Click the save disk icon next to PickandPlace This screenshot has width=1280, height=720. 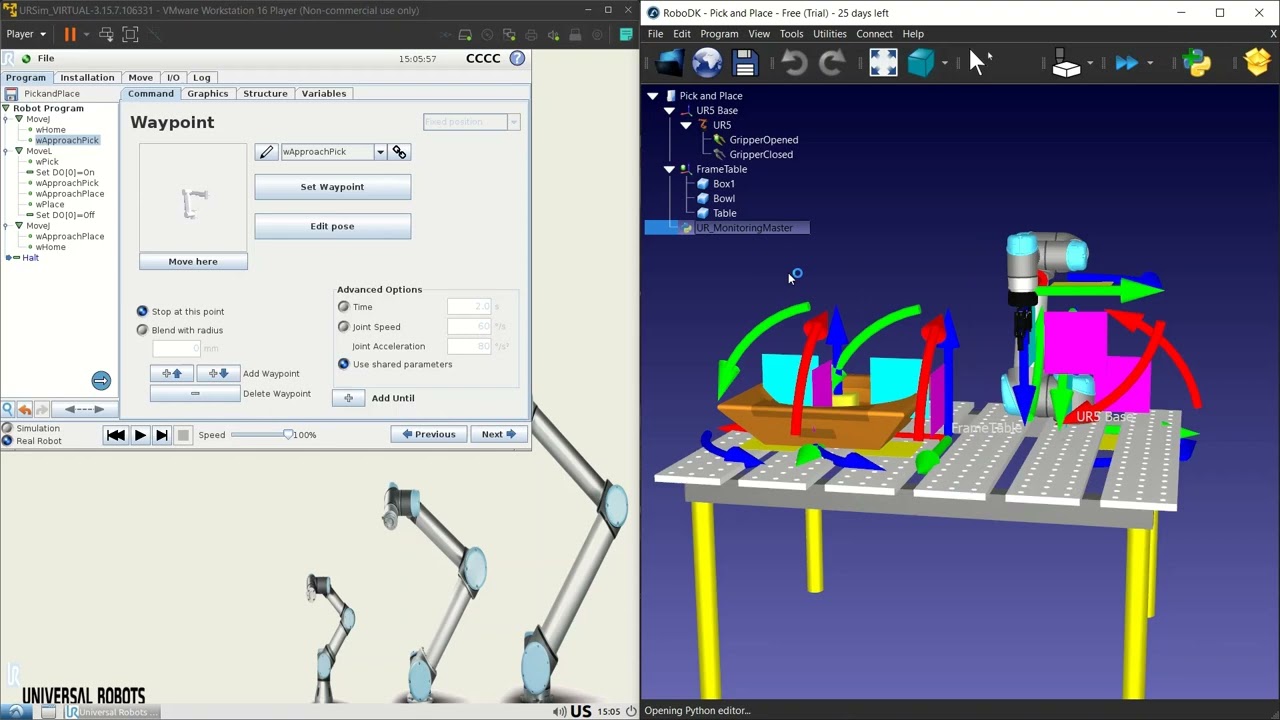click(x=11, y=93)
